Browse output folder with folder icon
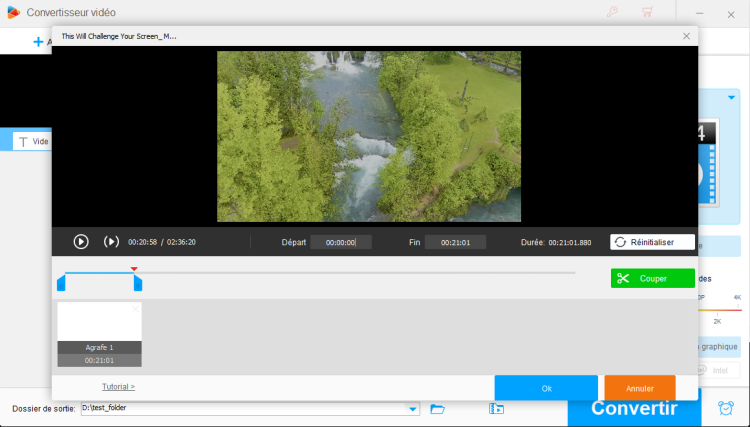The image size is (750, 427). pos(437,408)
